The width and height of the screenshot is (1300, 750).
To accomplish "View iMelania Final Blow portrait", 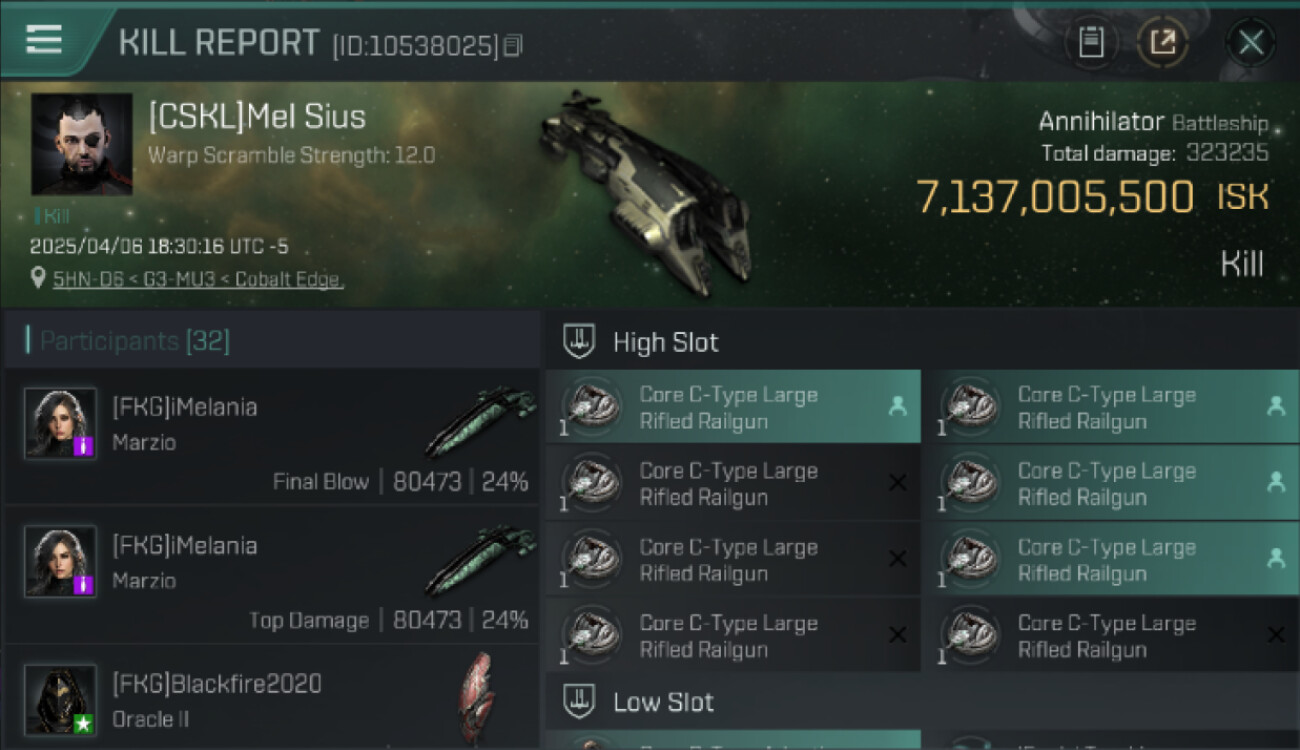I will point(60,423).
